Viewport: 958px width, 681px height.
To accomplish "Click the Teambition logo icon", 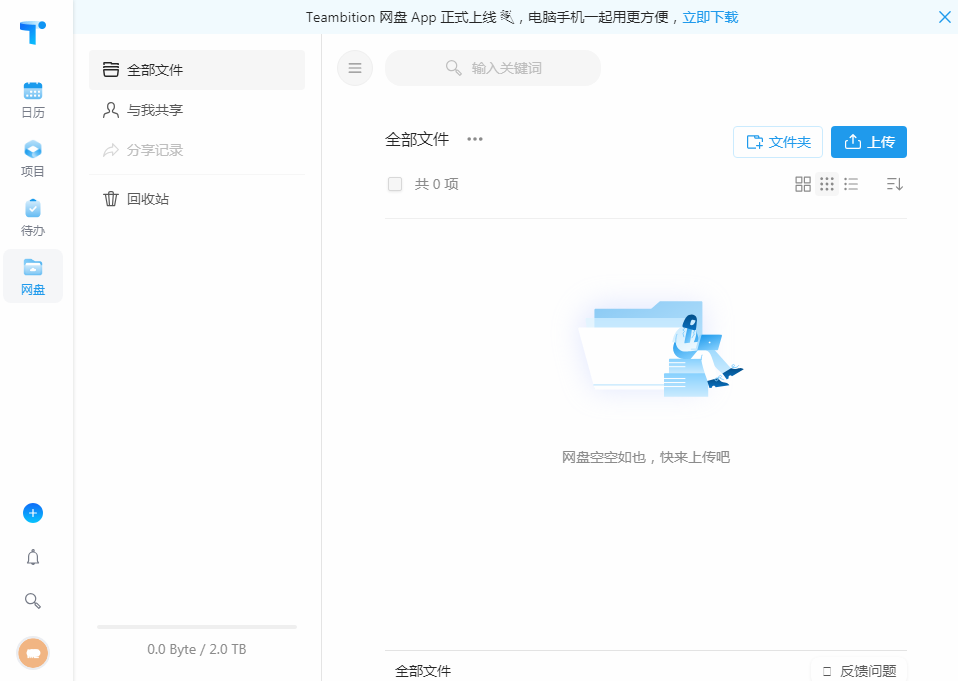I will 32,32.
